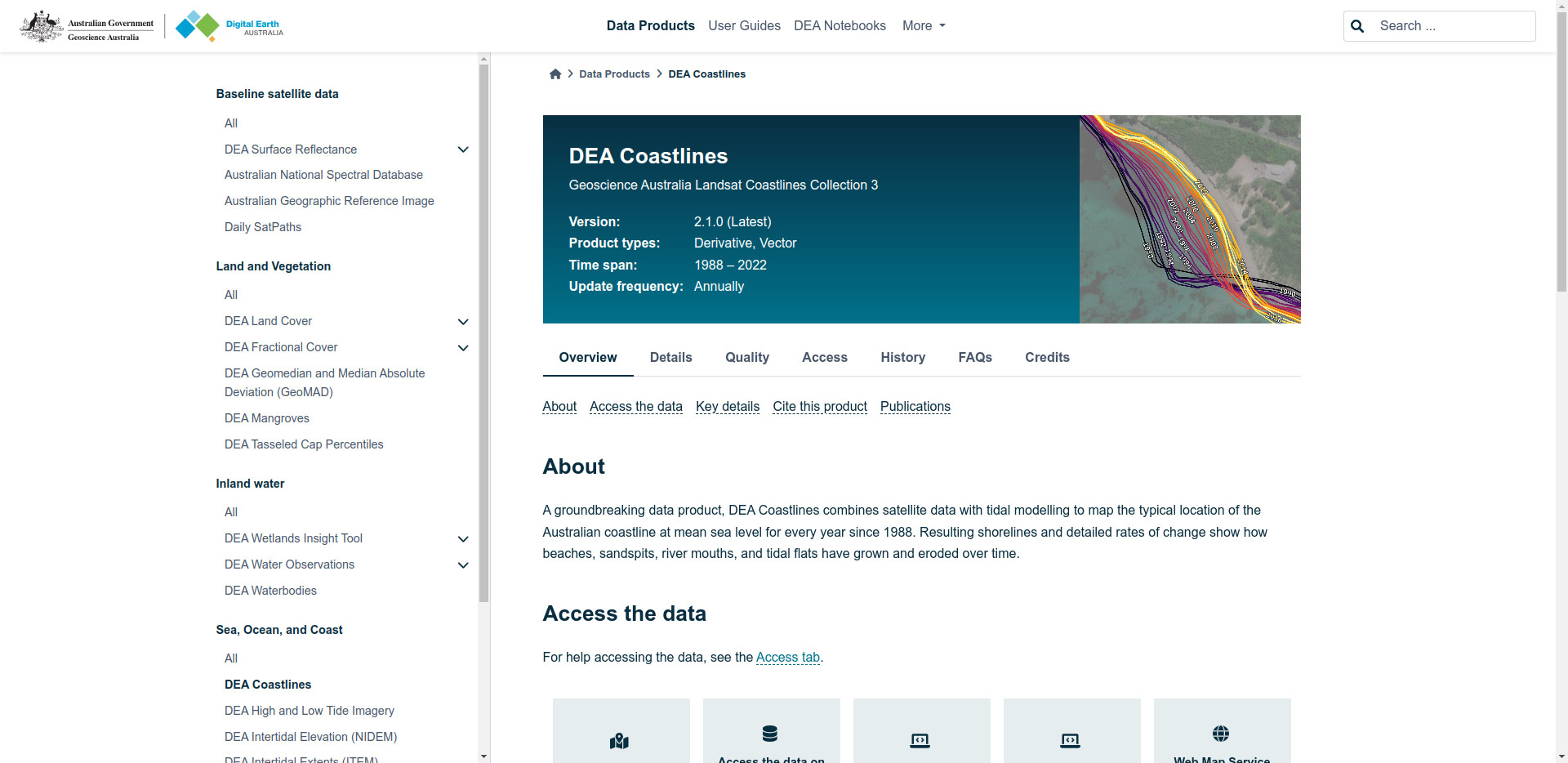The image size is (1568, 763).
Task: Expand the DEA Surface Reflectance submenu chevron
Action: [x=463, y=149]
